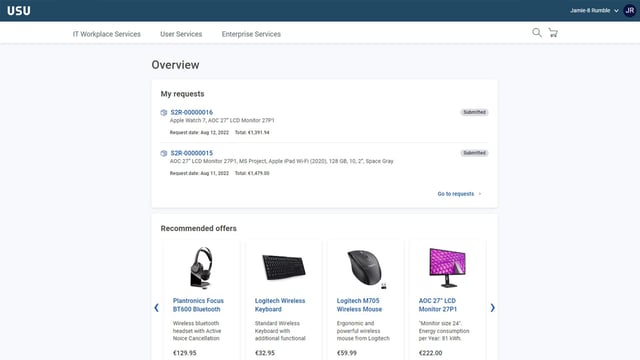Click request icon beside S2R-00000015
Viewport: 640px width, 360px height.
[164, 153]
